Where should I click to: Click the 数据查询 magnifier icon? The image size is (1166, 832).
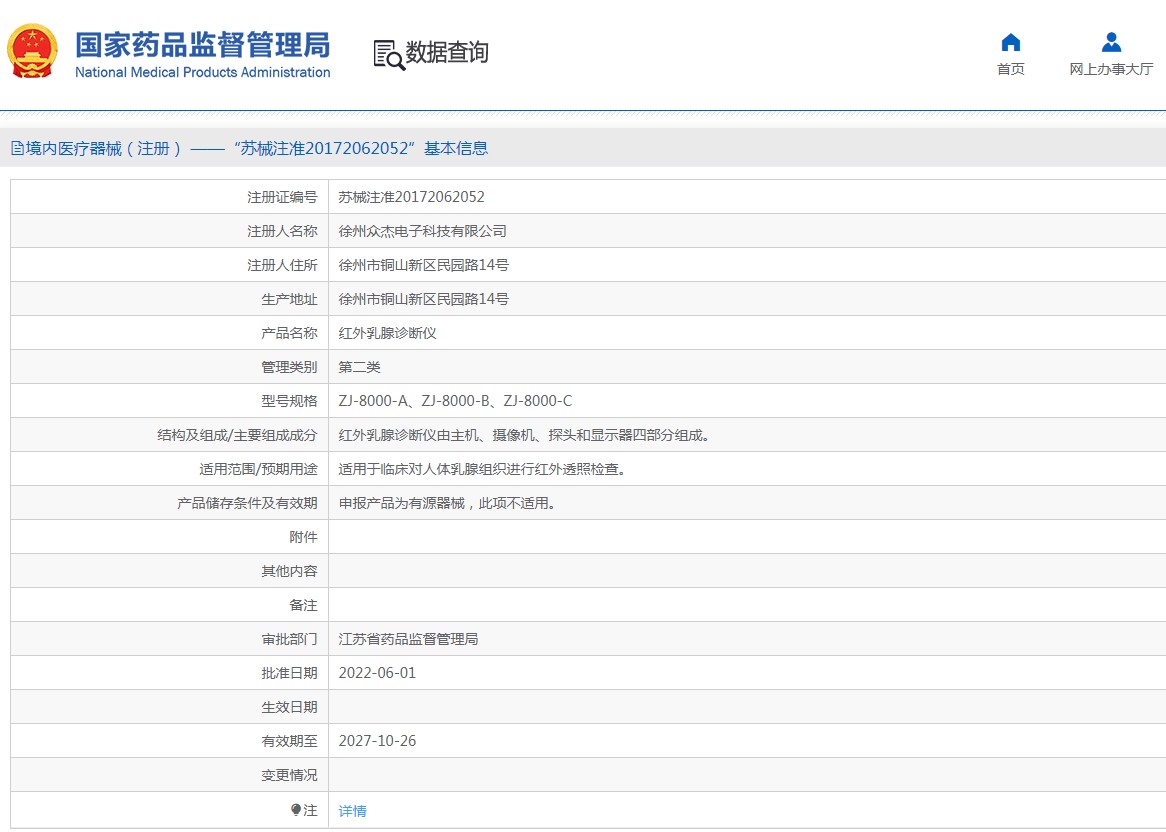click(388, 54)
